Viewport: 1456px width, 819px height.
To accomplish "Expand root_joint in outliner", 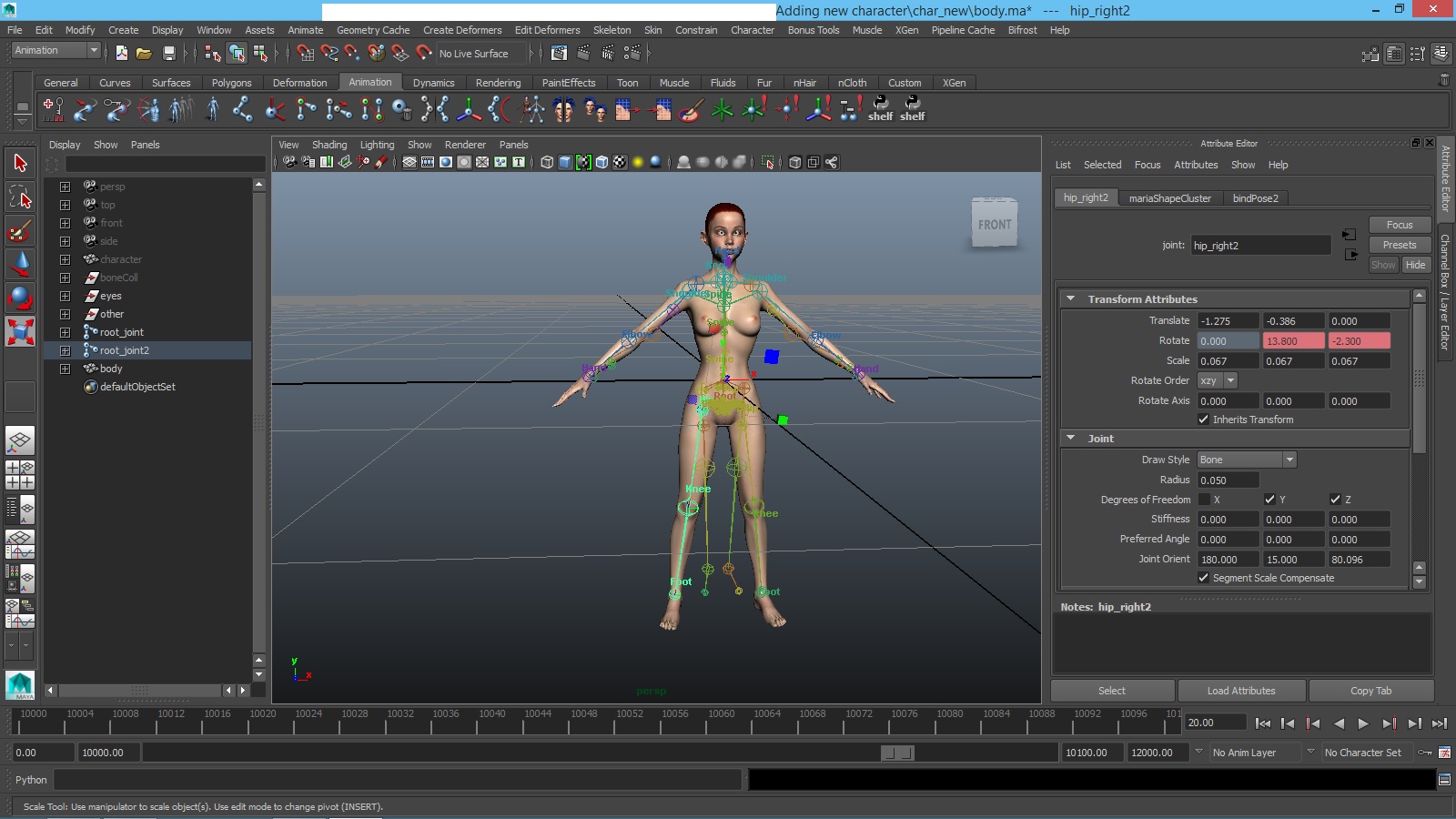I will pos(65,332).
